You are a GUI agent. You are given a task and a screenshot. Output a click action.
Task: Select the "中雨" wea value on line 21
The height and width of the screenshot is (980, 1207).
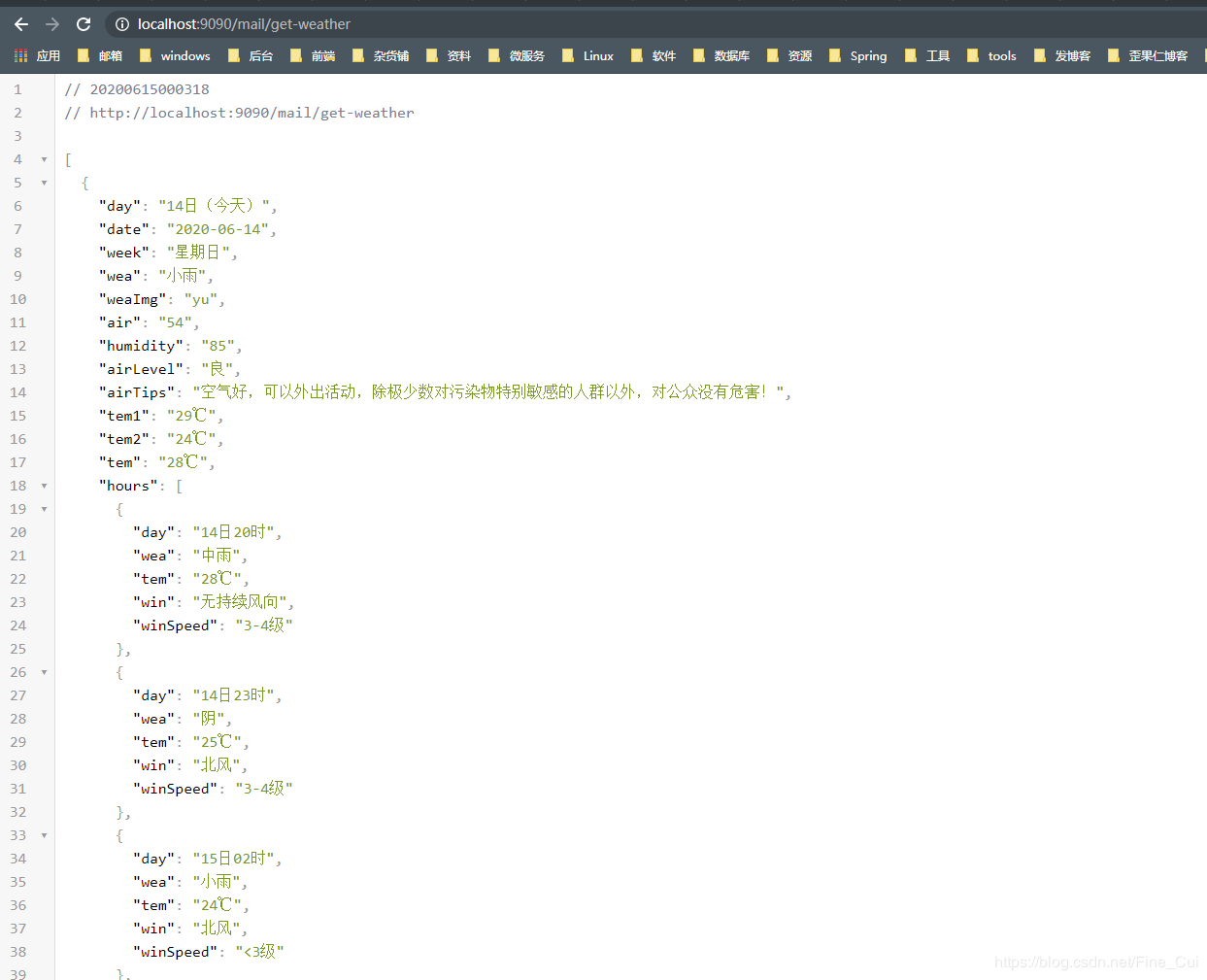217,556
